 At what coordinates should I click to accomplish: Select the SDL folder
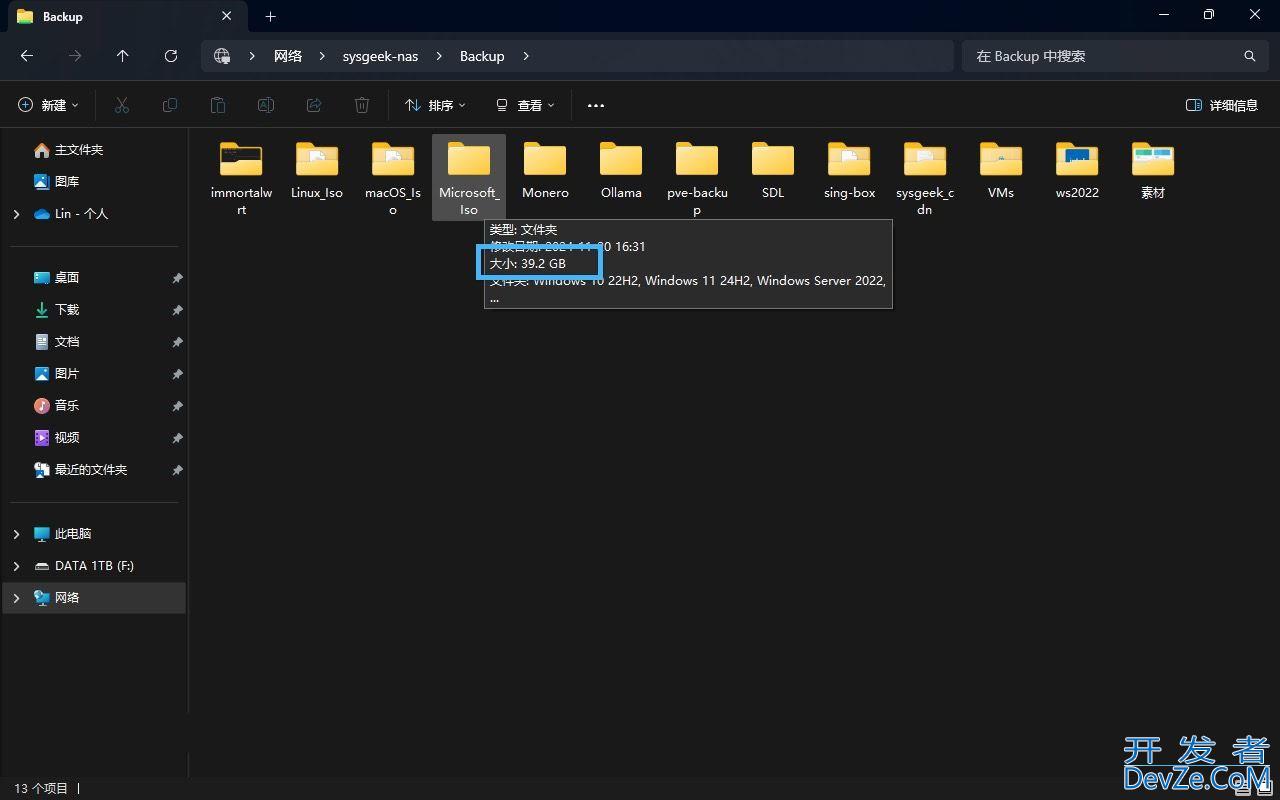coord(773,170)
